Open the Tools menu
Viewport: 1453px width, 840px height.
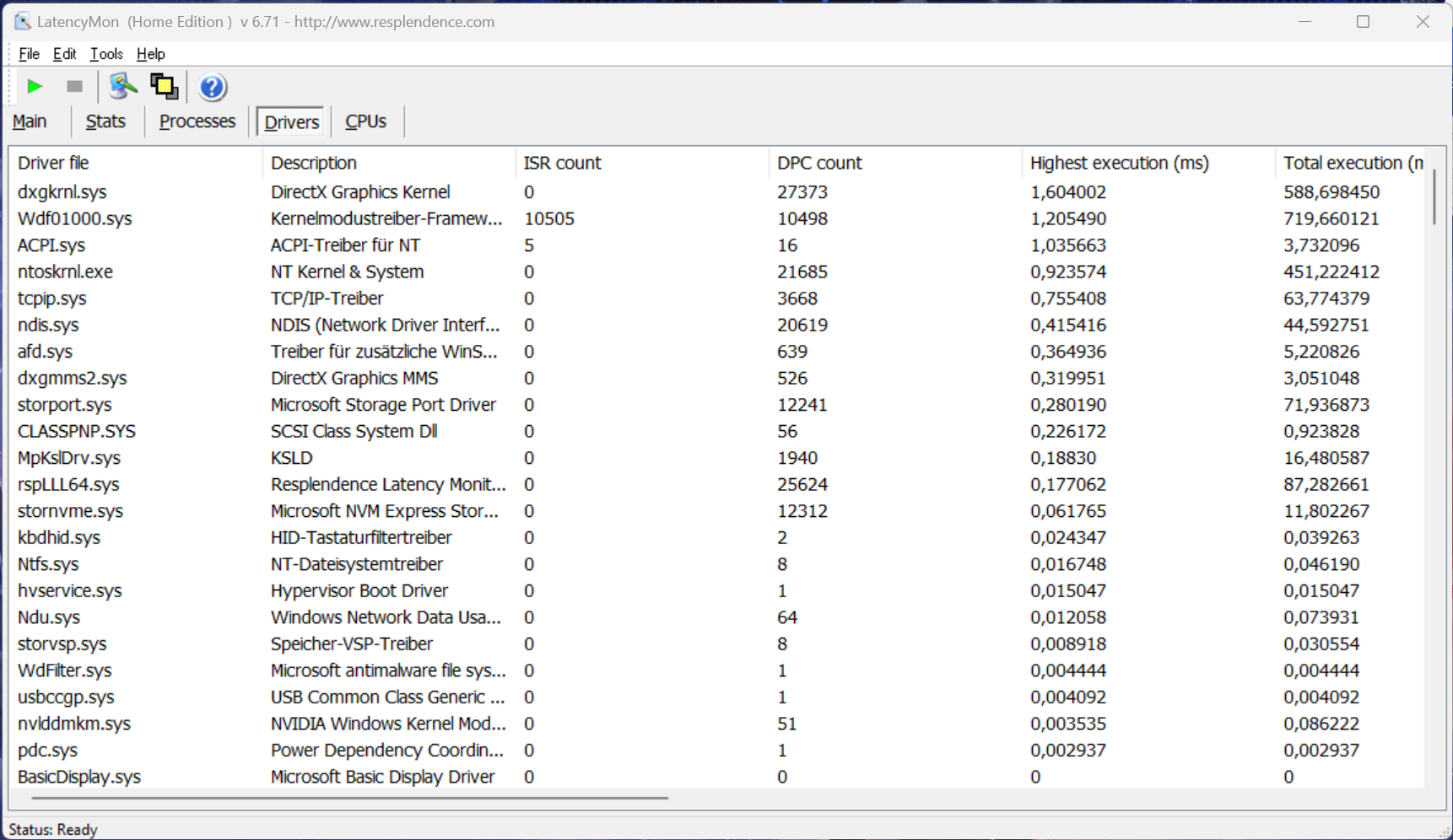pyautogui.click(x=106, y=54)
